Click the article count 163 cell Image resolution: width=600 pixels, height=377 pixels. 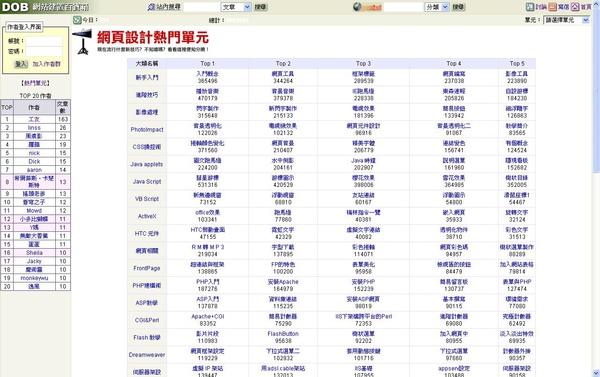pyautogui.click(x=63, y=119)
